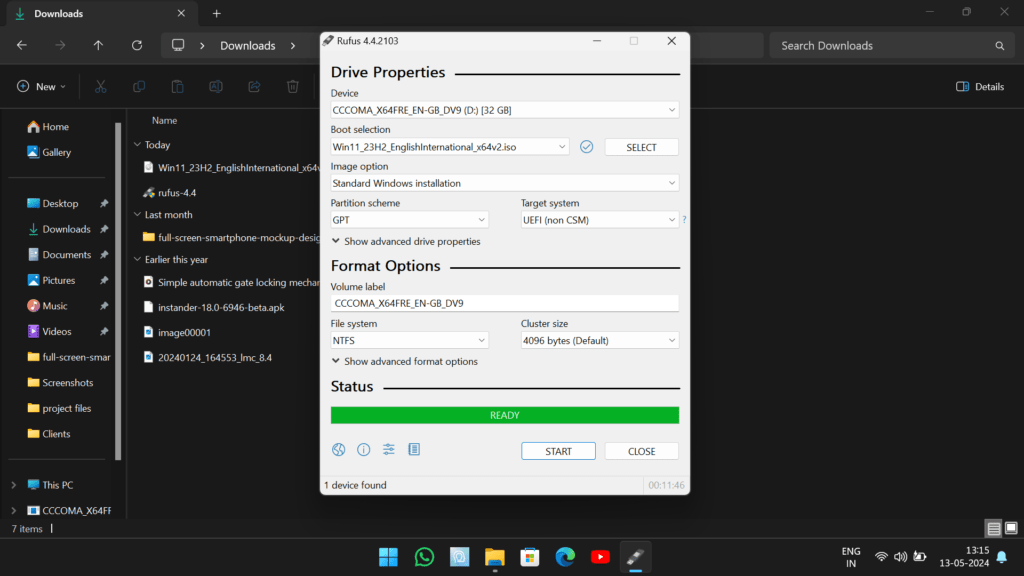
Task: Click the green READY progress bar
Action: point(505,415)
